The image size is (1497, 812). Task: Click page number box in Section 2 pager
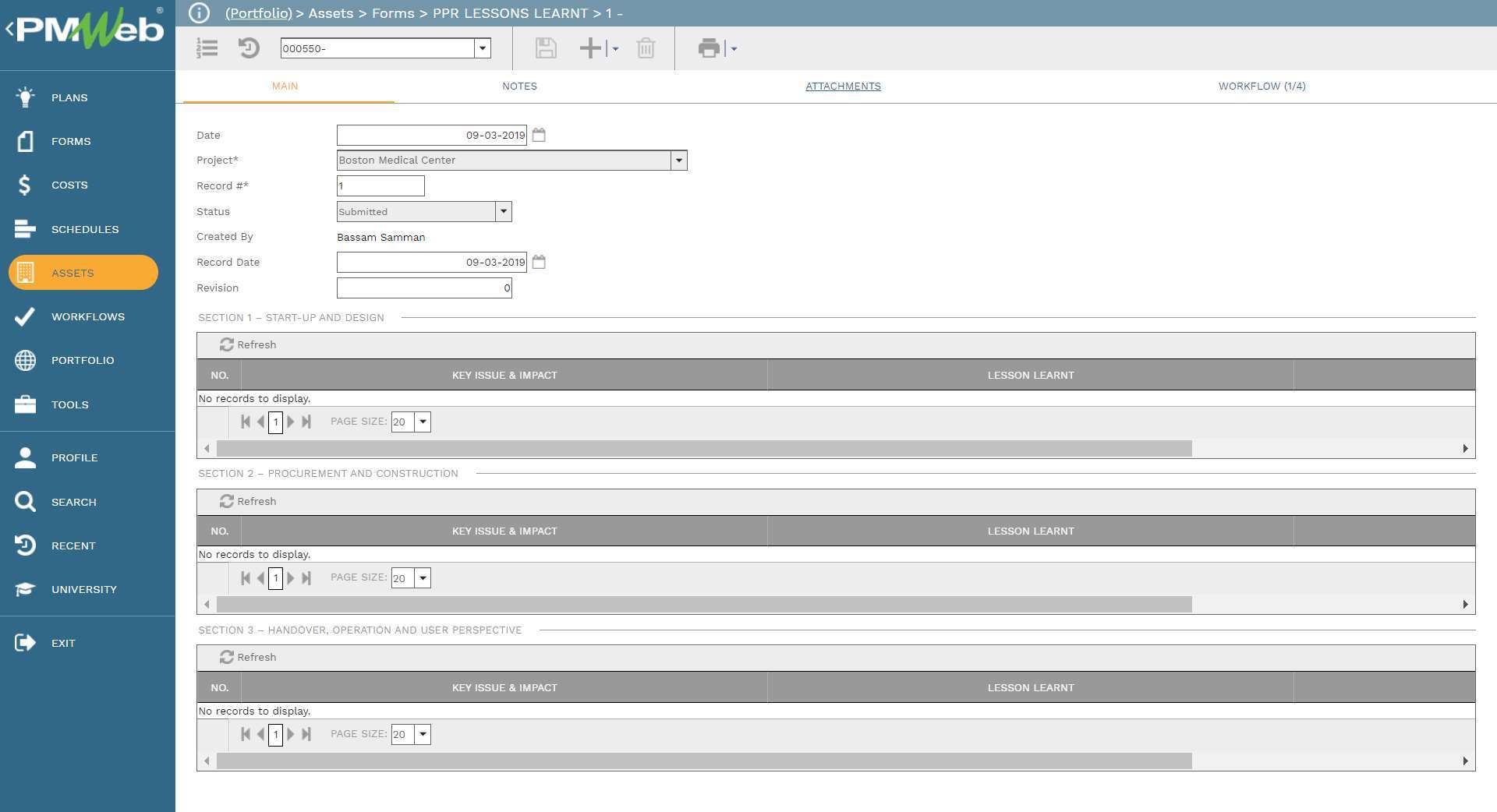[275, 578]
